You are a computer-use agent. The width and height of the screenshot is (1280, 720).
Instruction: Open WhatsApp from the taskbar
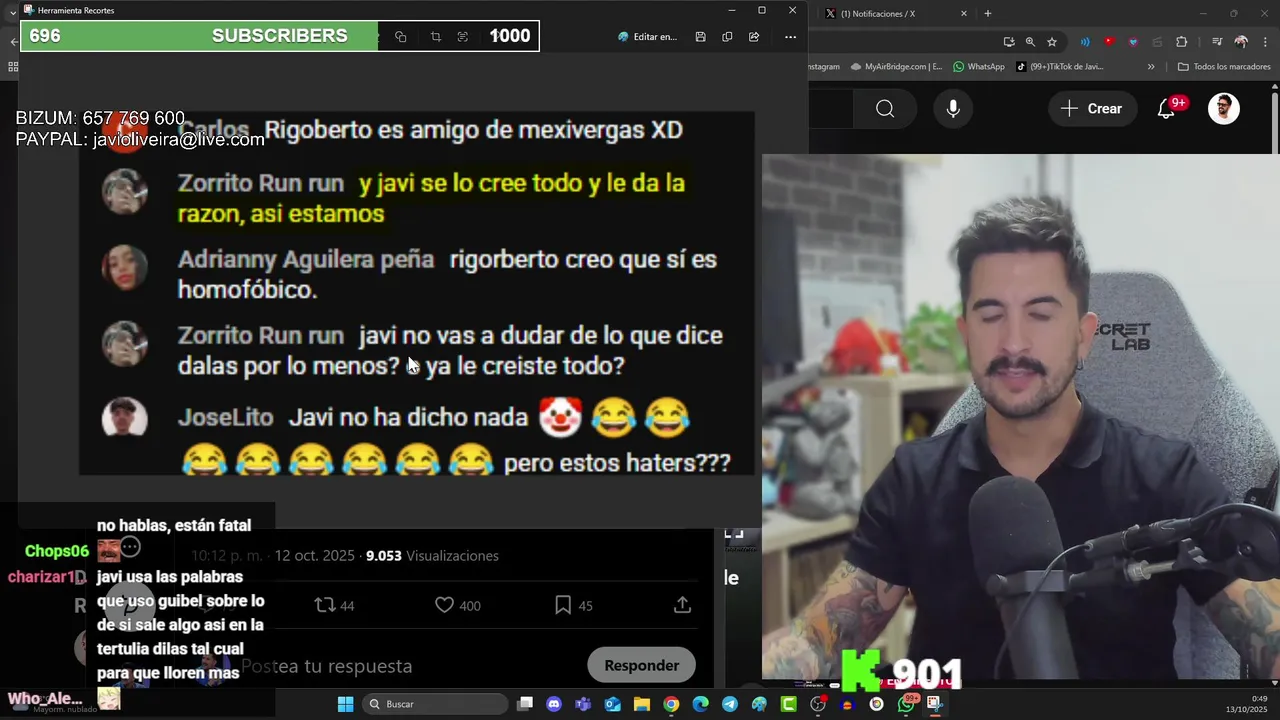906,704
